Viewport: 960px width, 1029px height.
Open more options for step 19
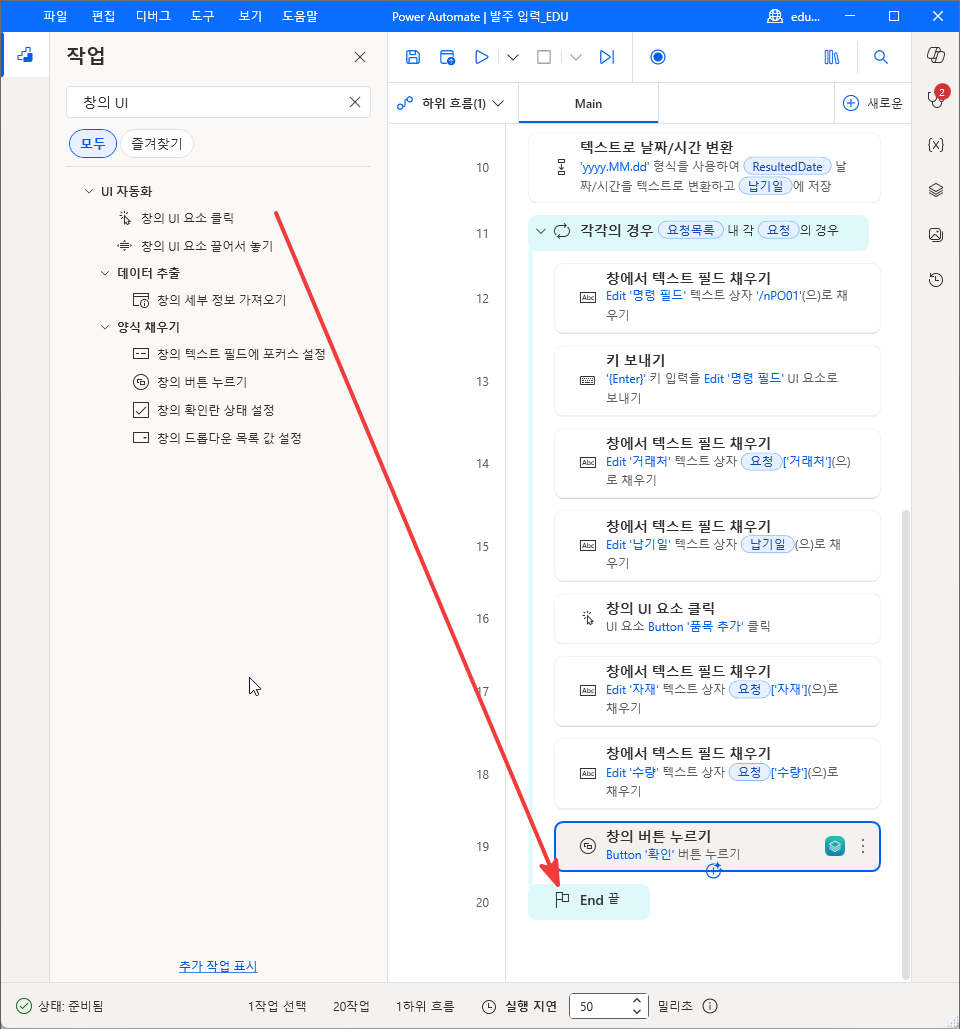[x=862, y=846]
